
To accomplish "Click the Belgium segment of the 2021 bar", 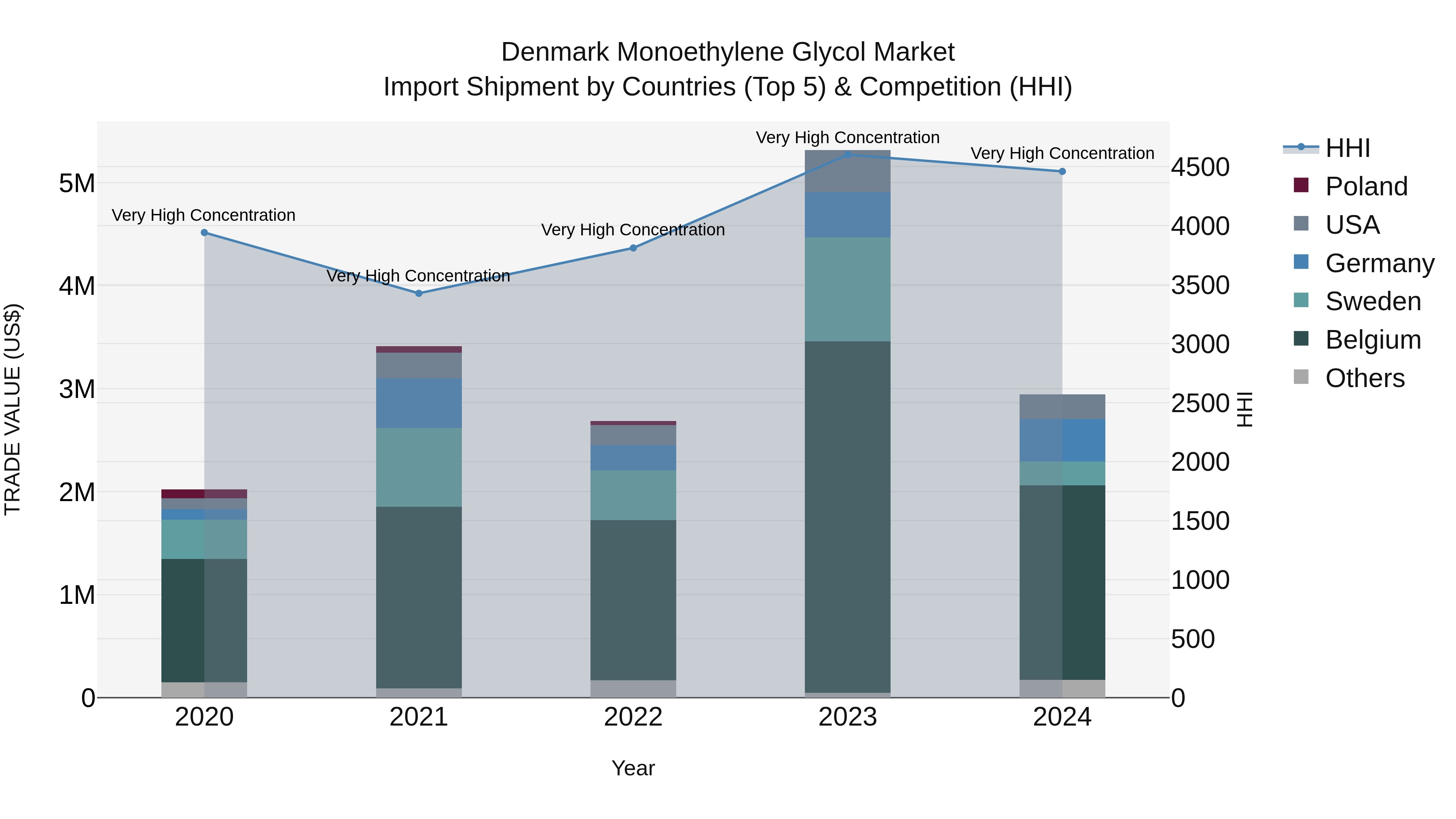I will pos(419,597).
